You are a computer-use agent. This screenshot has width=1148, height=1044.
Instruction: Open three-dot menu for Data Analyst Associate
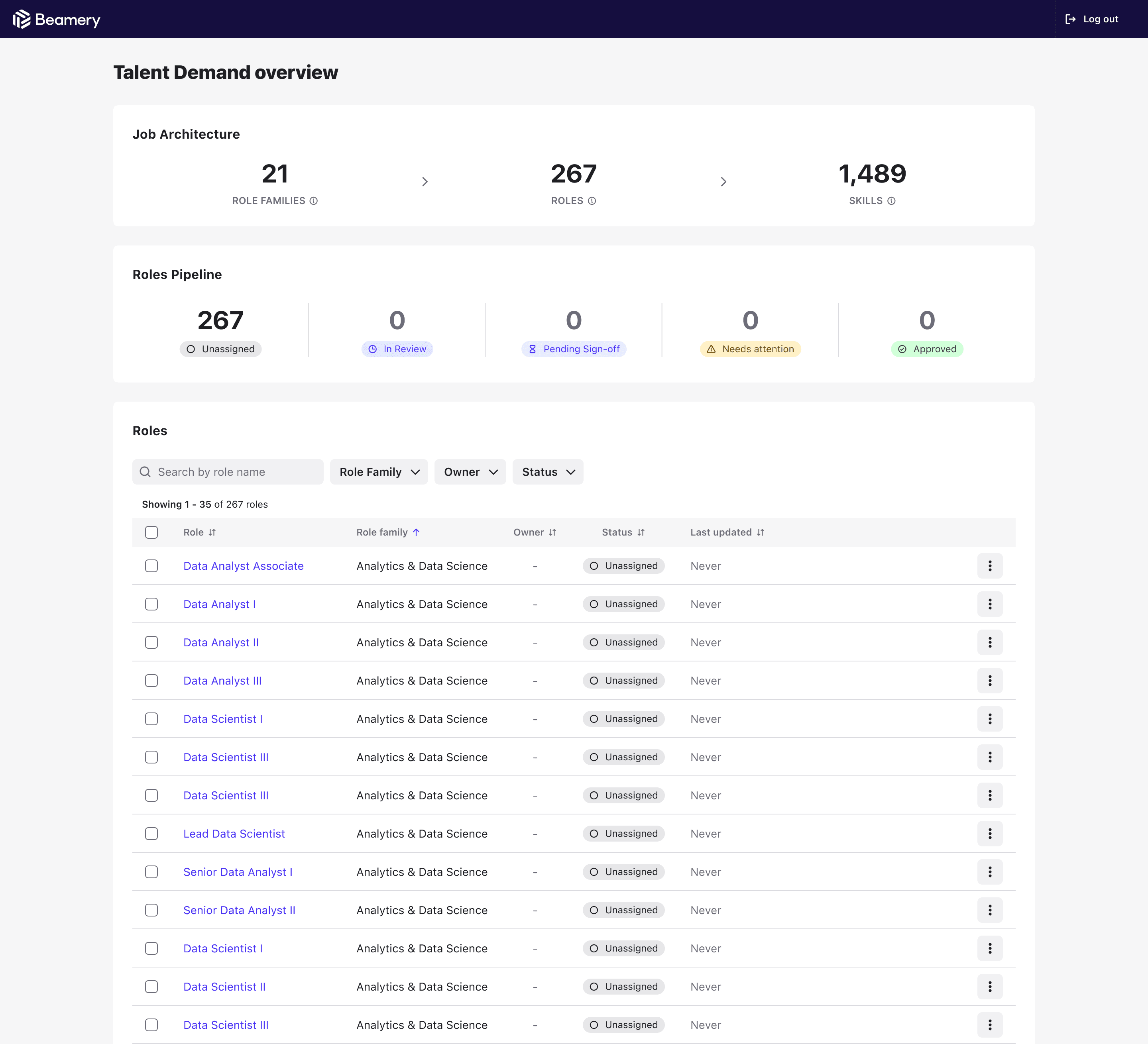pyautogui.click(x=989, y=566)
